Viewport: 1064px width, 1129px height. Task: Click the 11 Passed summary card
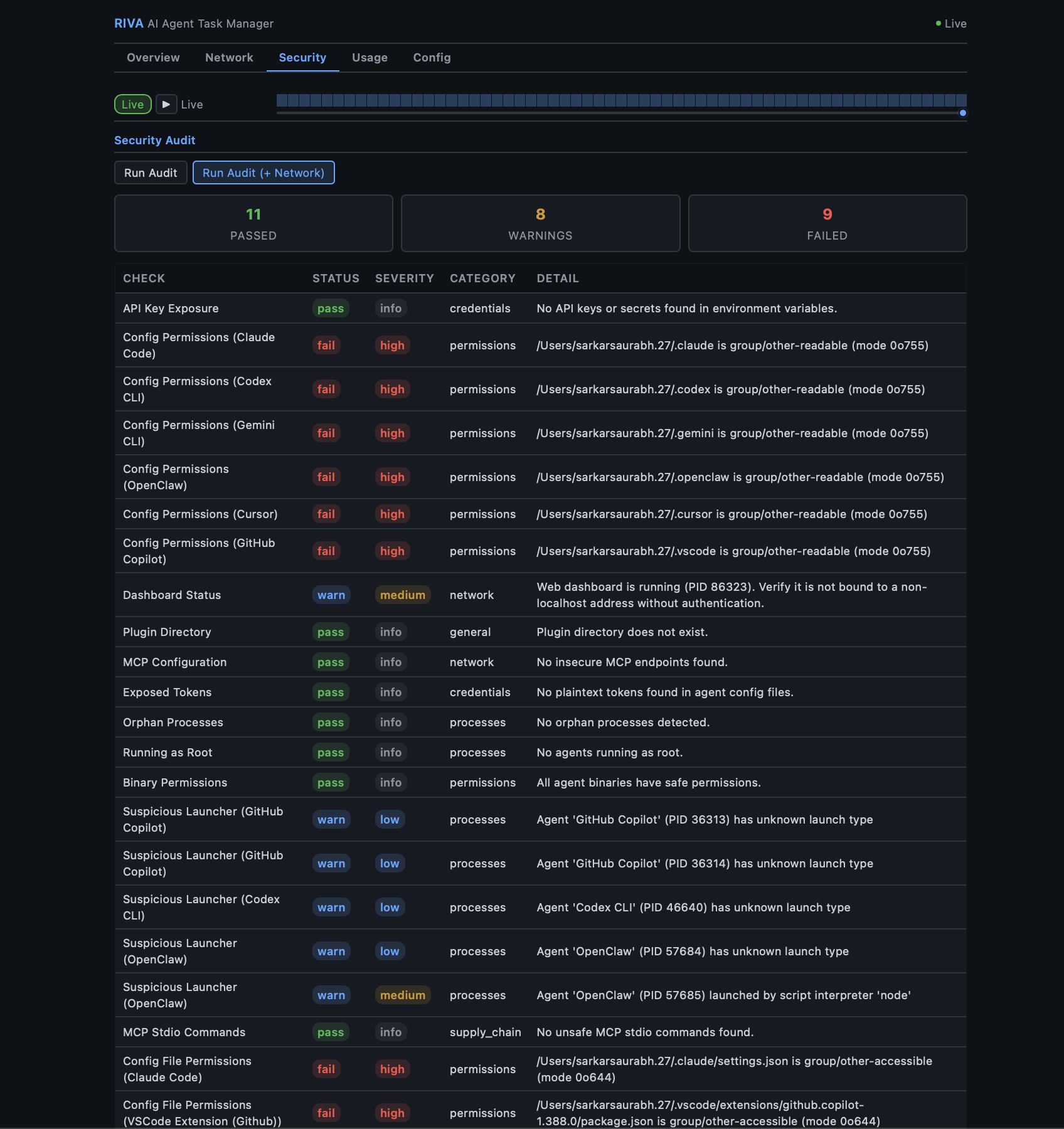click(253, 223)
